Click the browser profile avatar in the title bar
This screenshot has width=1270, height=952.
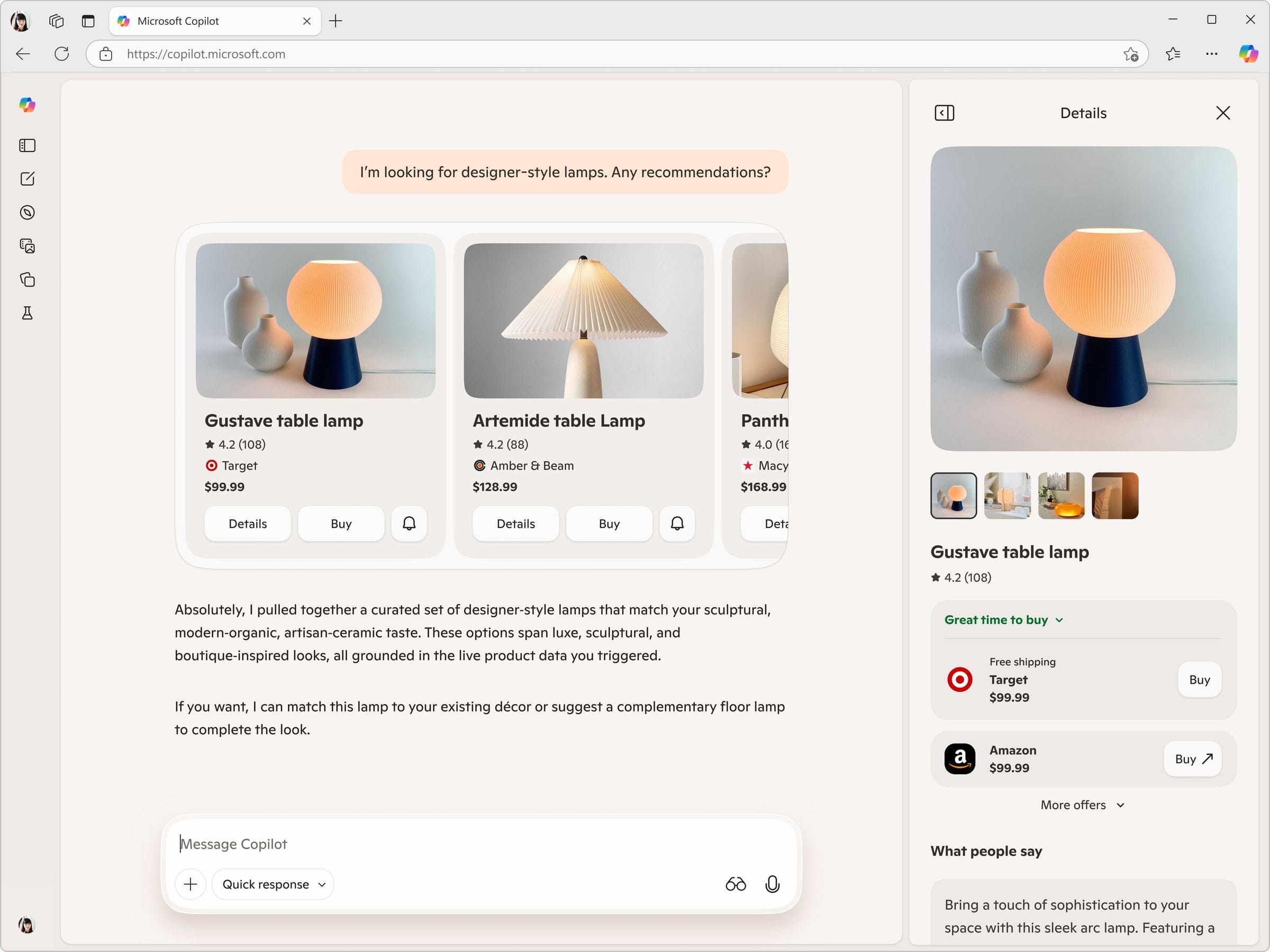[x=21, y=21]
